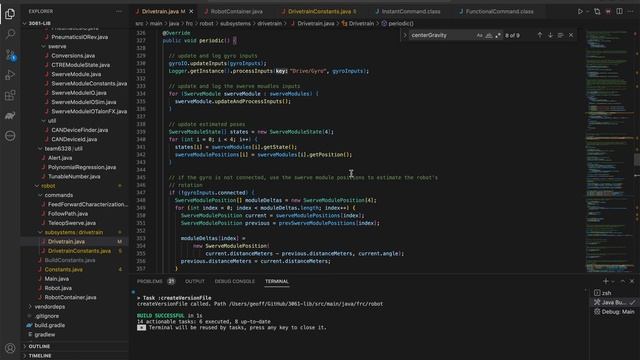
Task: Open the Source Control view
Action: tap(10, 54)
